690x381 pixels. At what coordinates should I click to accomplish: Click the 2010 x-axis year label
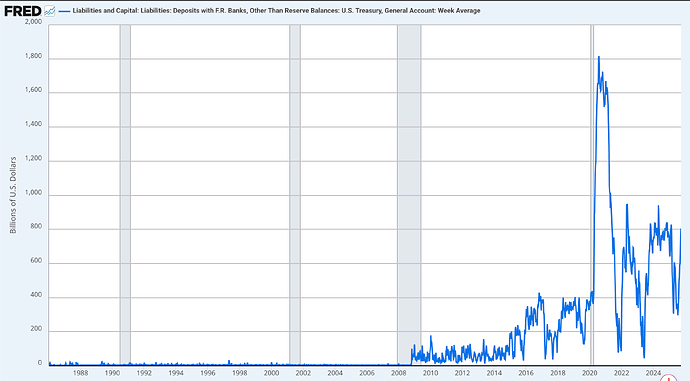click(430, 373)
